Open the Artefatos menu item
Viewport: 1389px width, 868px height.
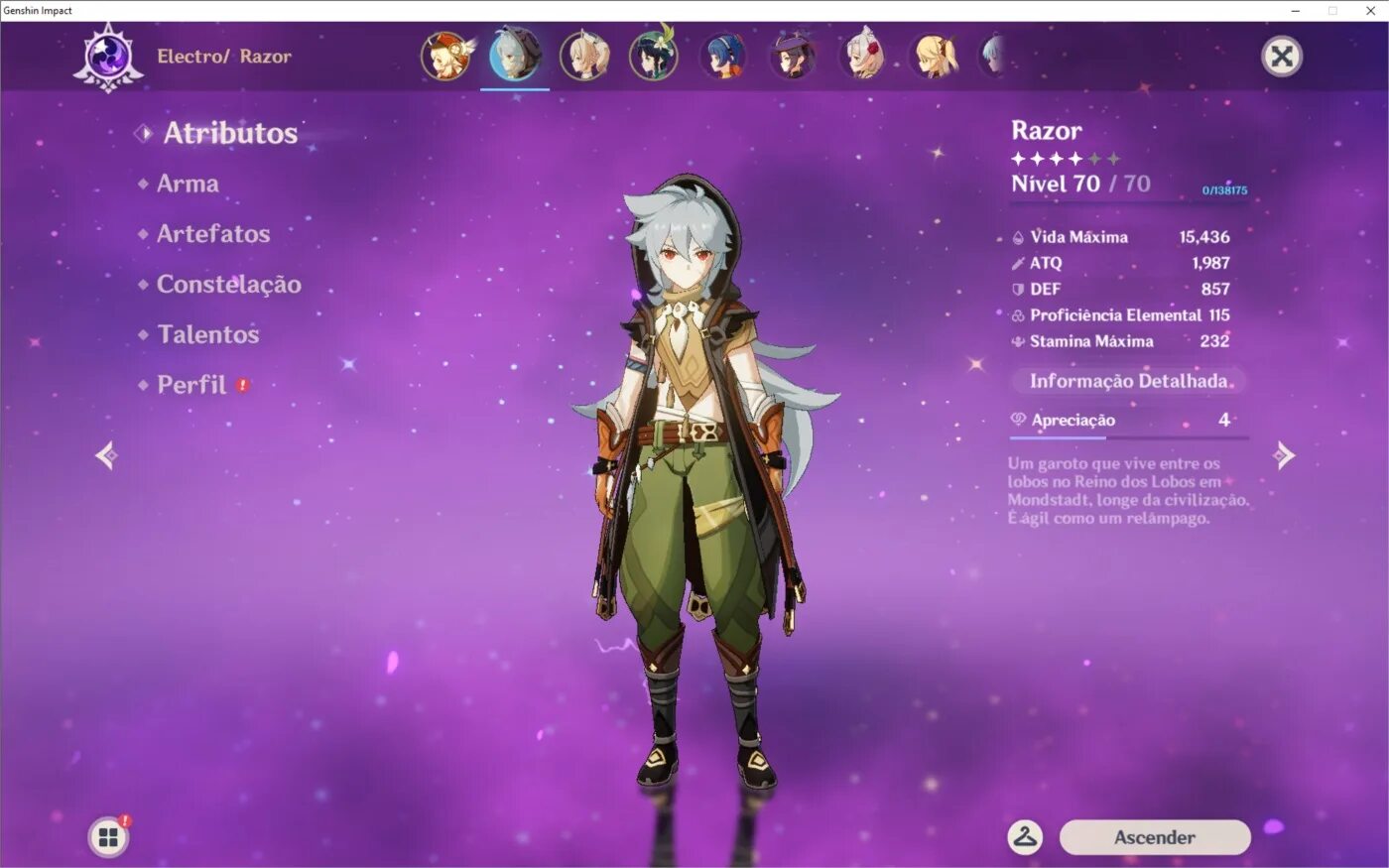click(213, 234)
